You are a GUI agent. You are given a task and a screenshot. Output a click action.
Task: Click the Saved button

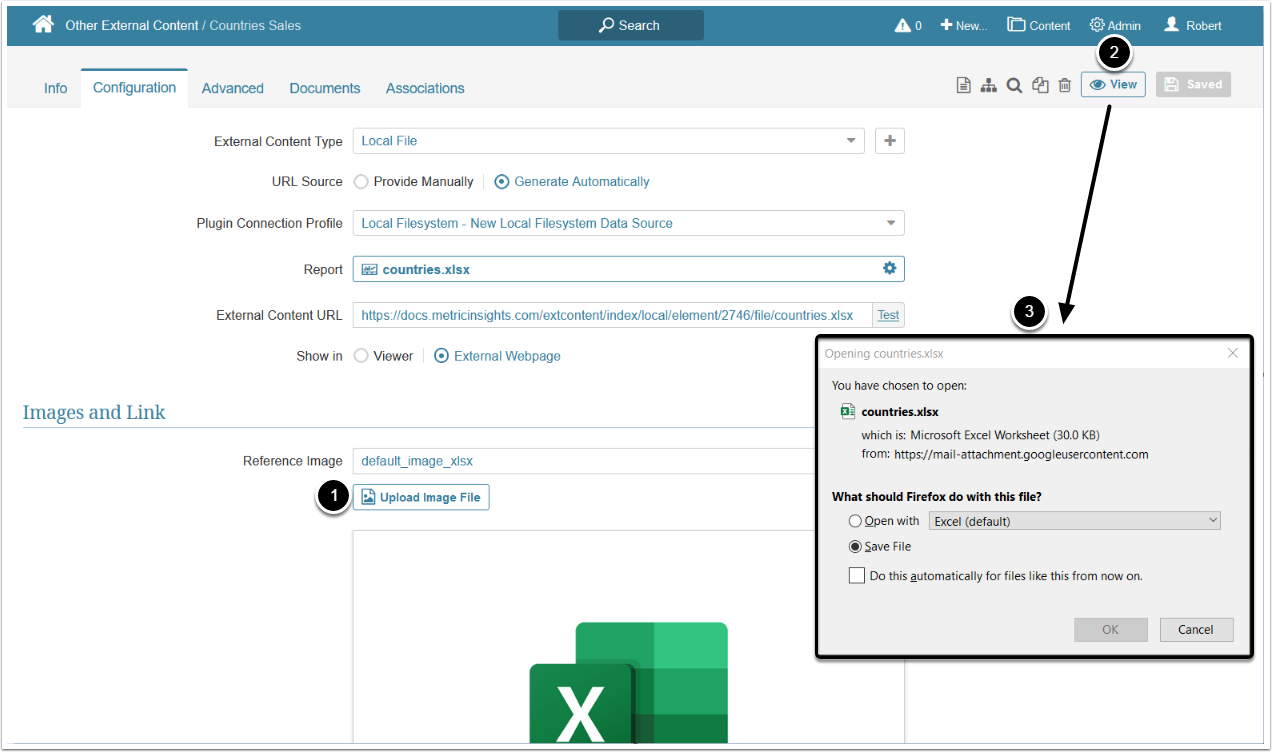pyautogui.click(x=1193, y=85)
